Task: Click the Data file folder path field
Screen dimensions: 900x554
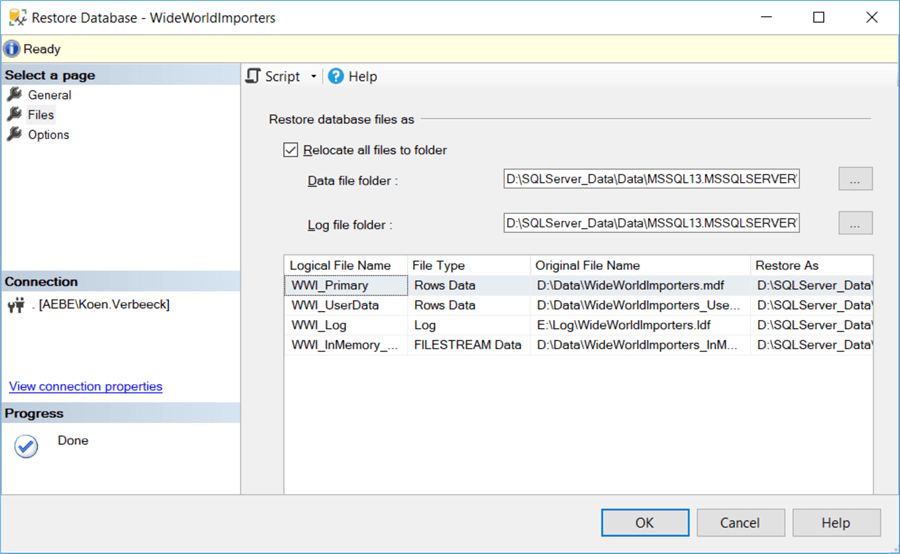Action: tap(651, 179)
